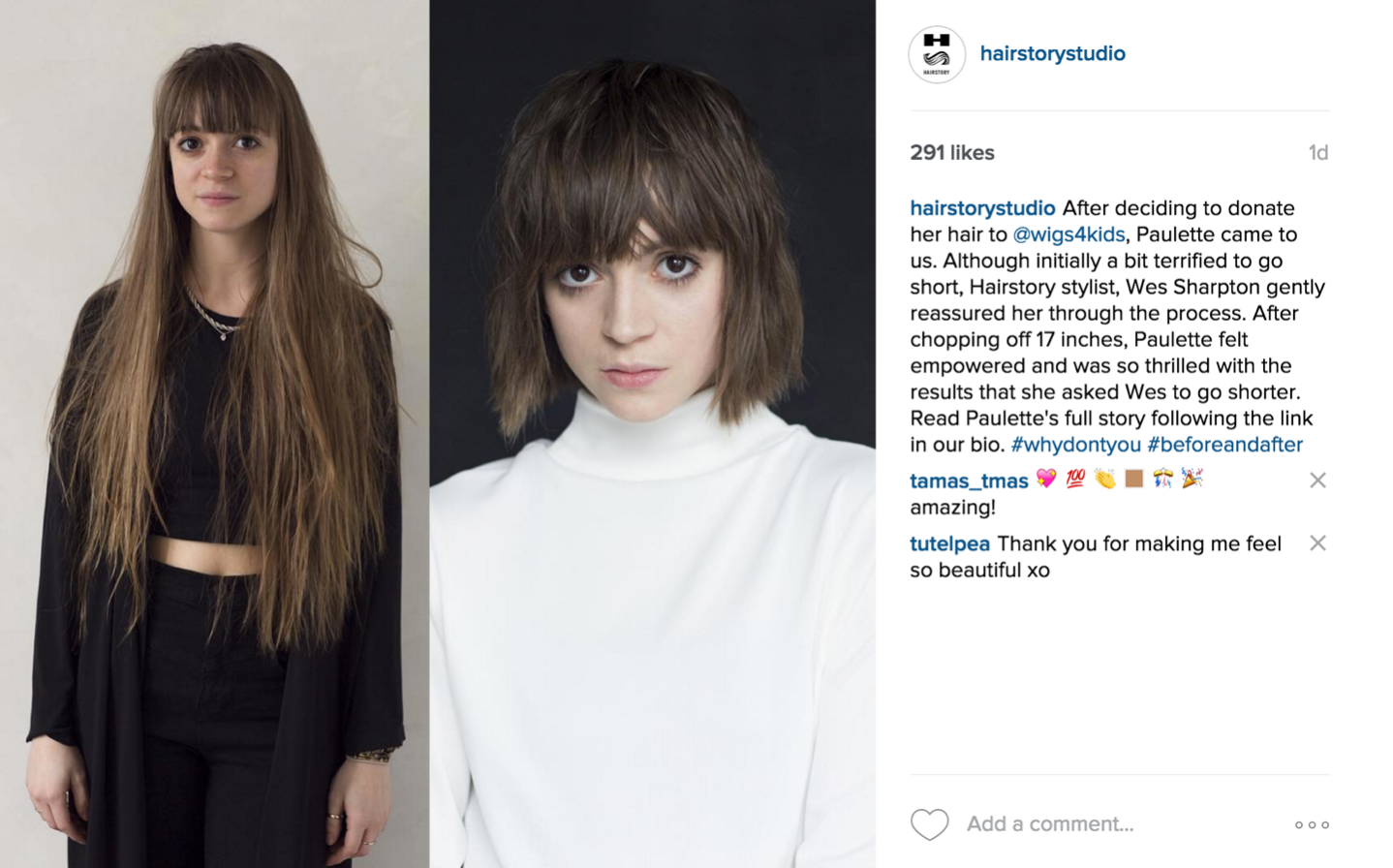1393x868 pixels.
Task: Open hairstorystudio profile from header username
Action: pyautogui.click(x=1052, y=53)
